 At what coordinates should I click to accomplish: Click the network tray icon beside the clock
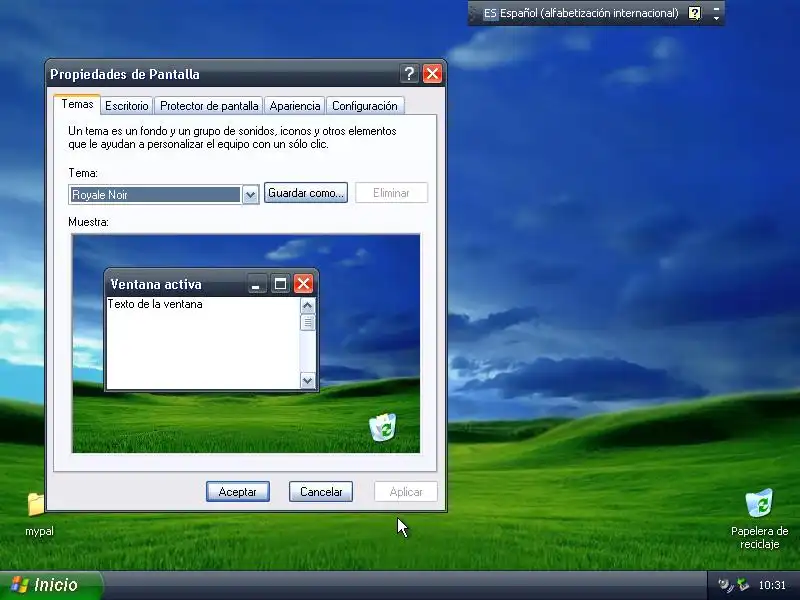(x=744, y=585)
